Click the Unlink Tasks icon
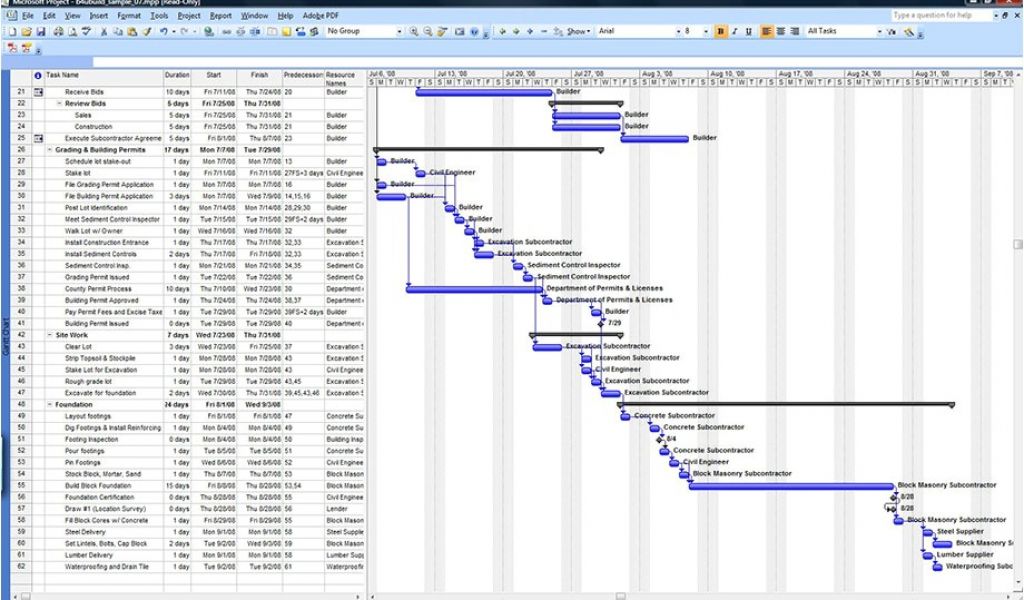The image size is (1024, 600). coord(240,31)
